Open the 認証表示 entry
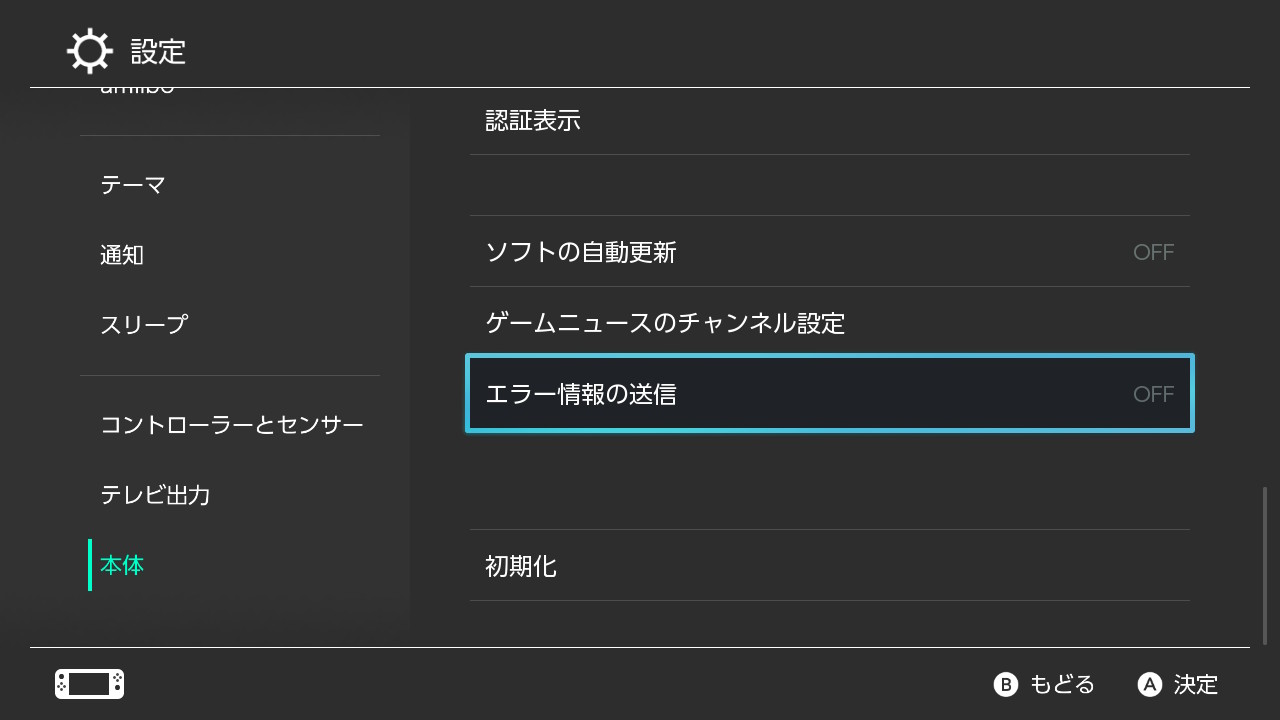This screenshot has height=720, width=1280. pyautogui.click(x=830, y=120)
